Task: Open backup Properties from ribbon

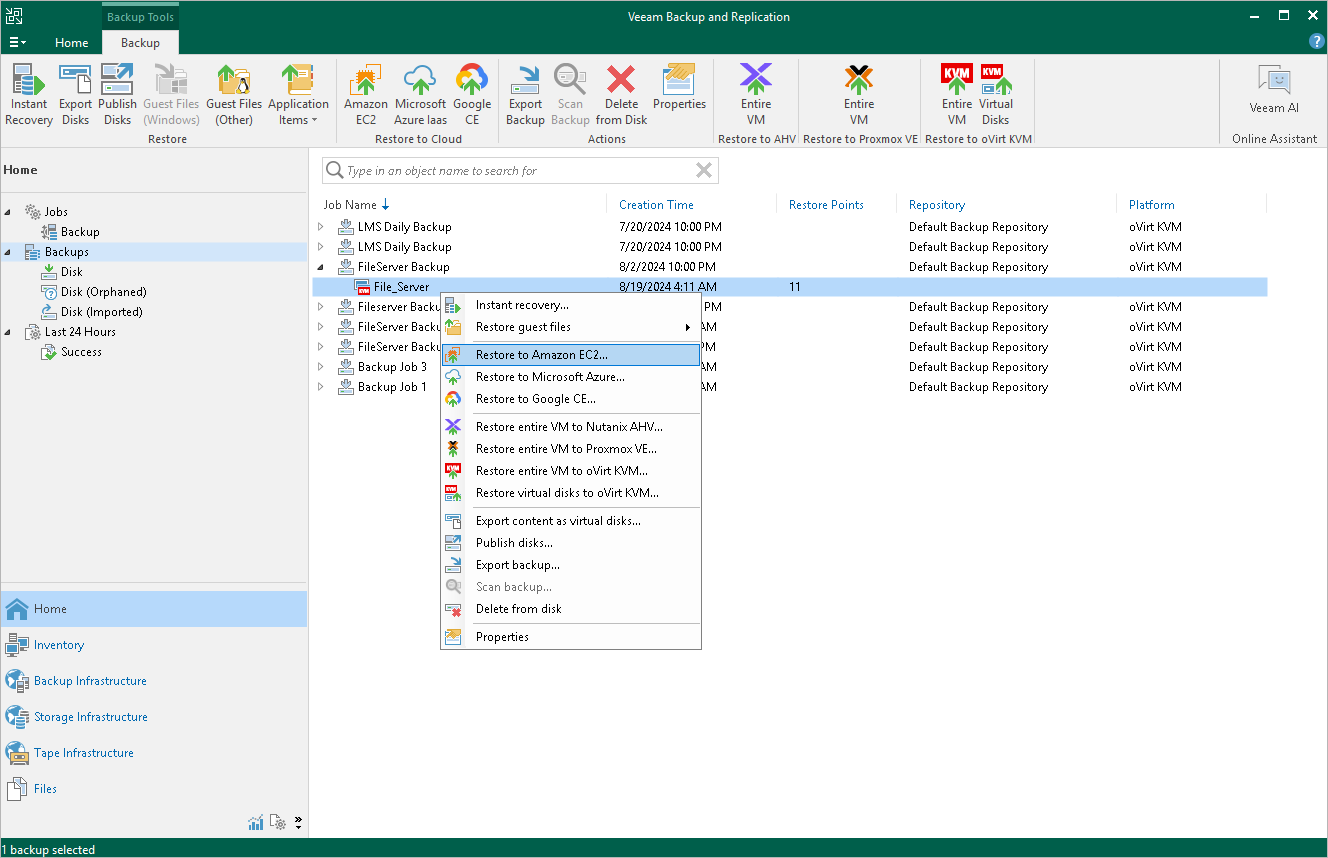Action: click(680, 88)
